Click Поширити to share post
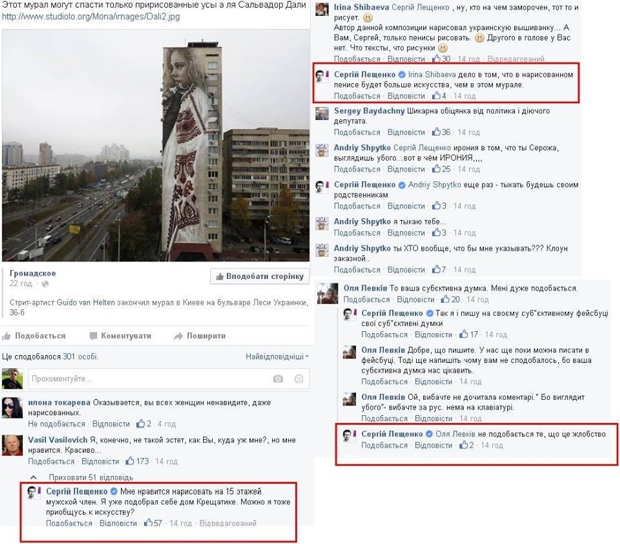The width and height of the screenshot is (620, 544). [x=200, y=336]
